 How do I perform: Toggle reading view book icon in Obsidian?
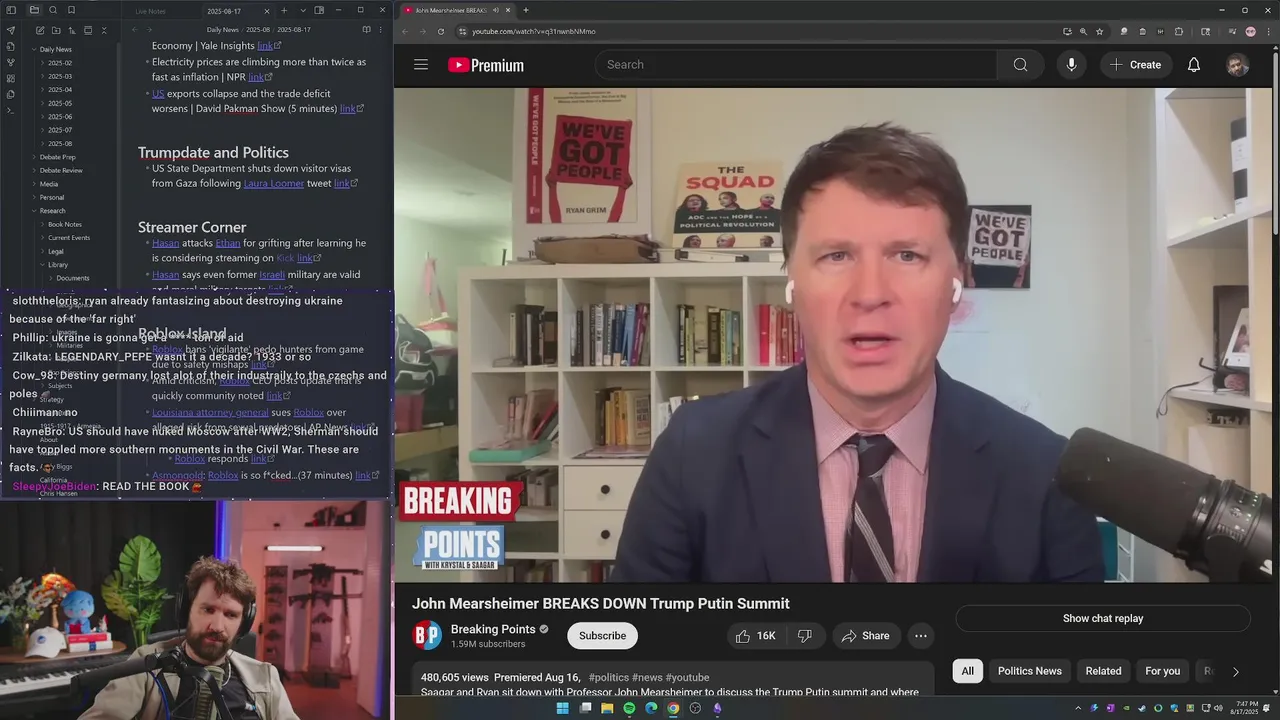[366, 30]
